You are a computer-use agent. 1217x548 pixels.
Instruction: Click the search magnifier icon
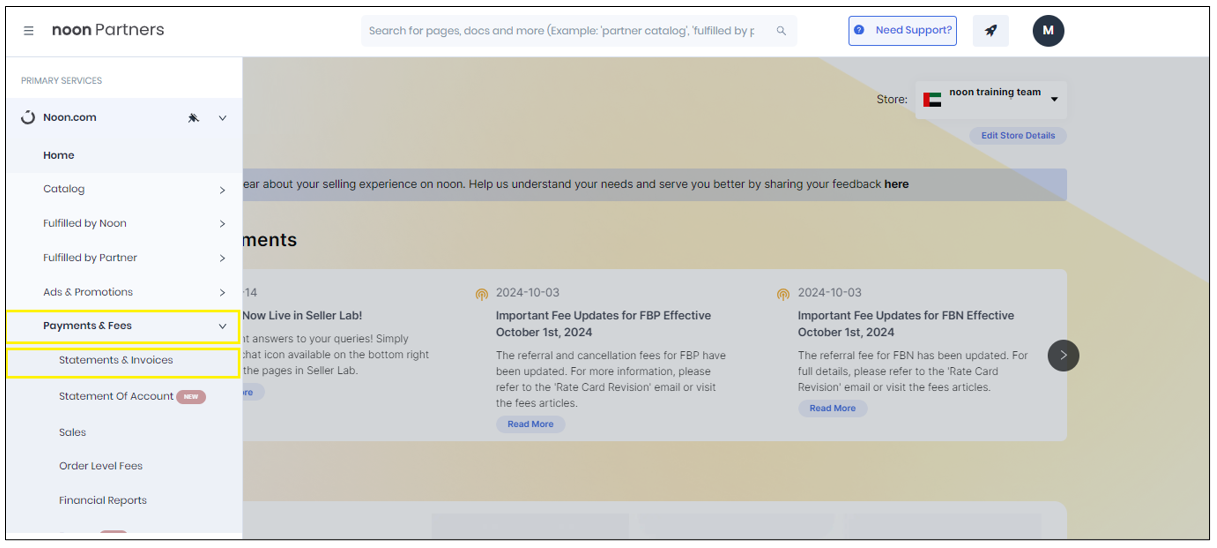click(781, 31)
